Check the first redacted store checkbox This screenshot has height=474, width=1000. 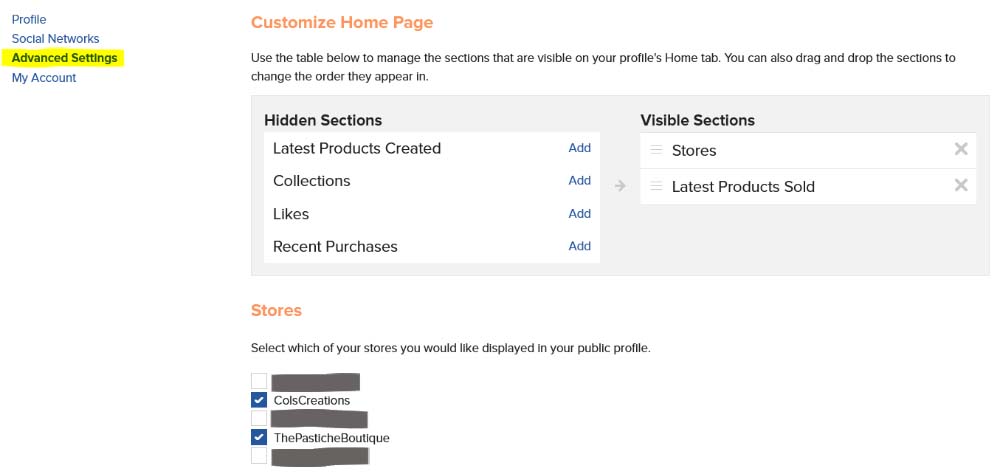(x=259, y=381)
